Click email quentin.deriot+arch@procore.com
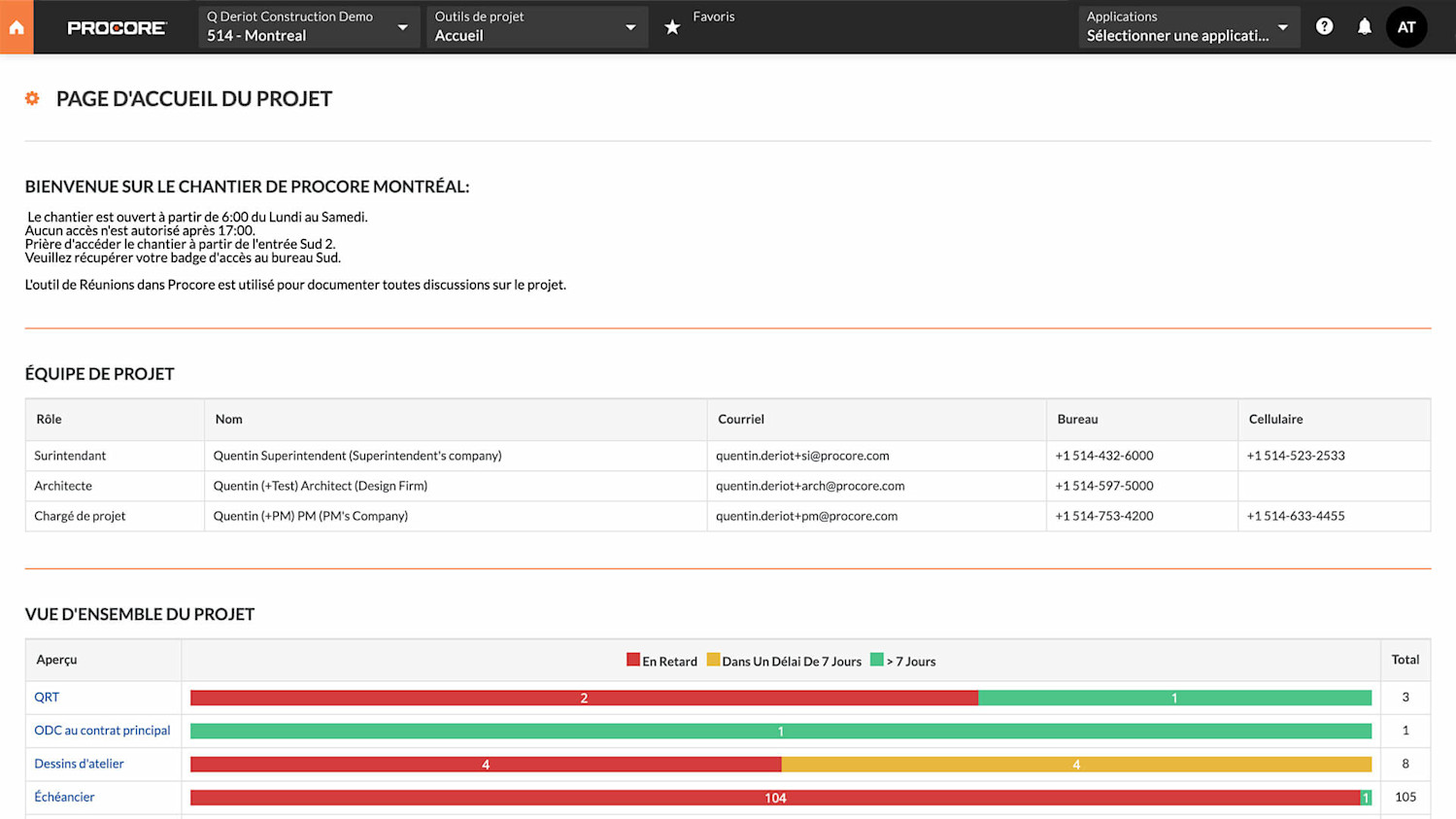The width and height of the screenshot is (1456, 819). point(810,486)
